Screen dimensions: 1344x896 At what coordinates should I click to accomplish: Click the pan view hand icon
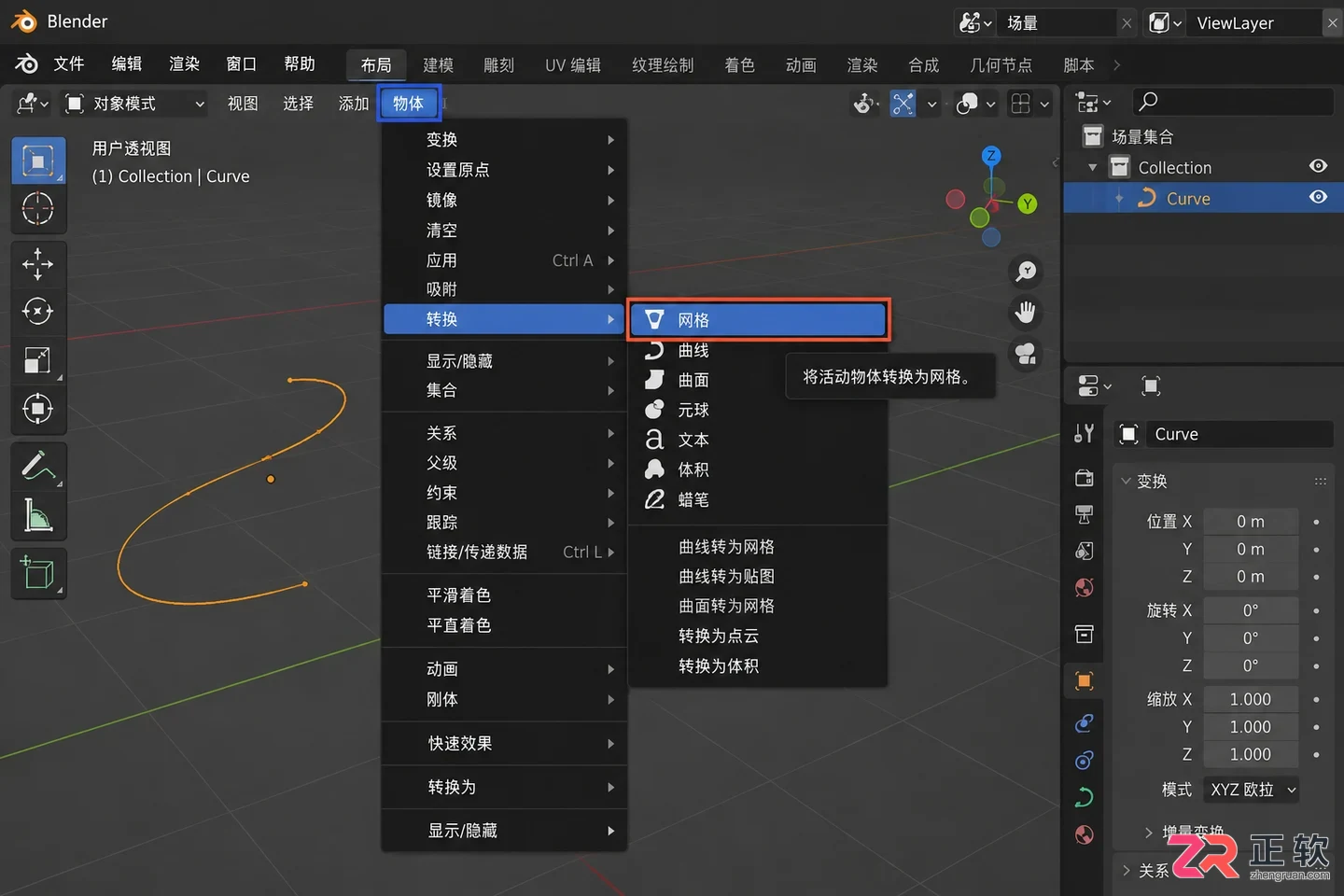coord(1026,313)
